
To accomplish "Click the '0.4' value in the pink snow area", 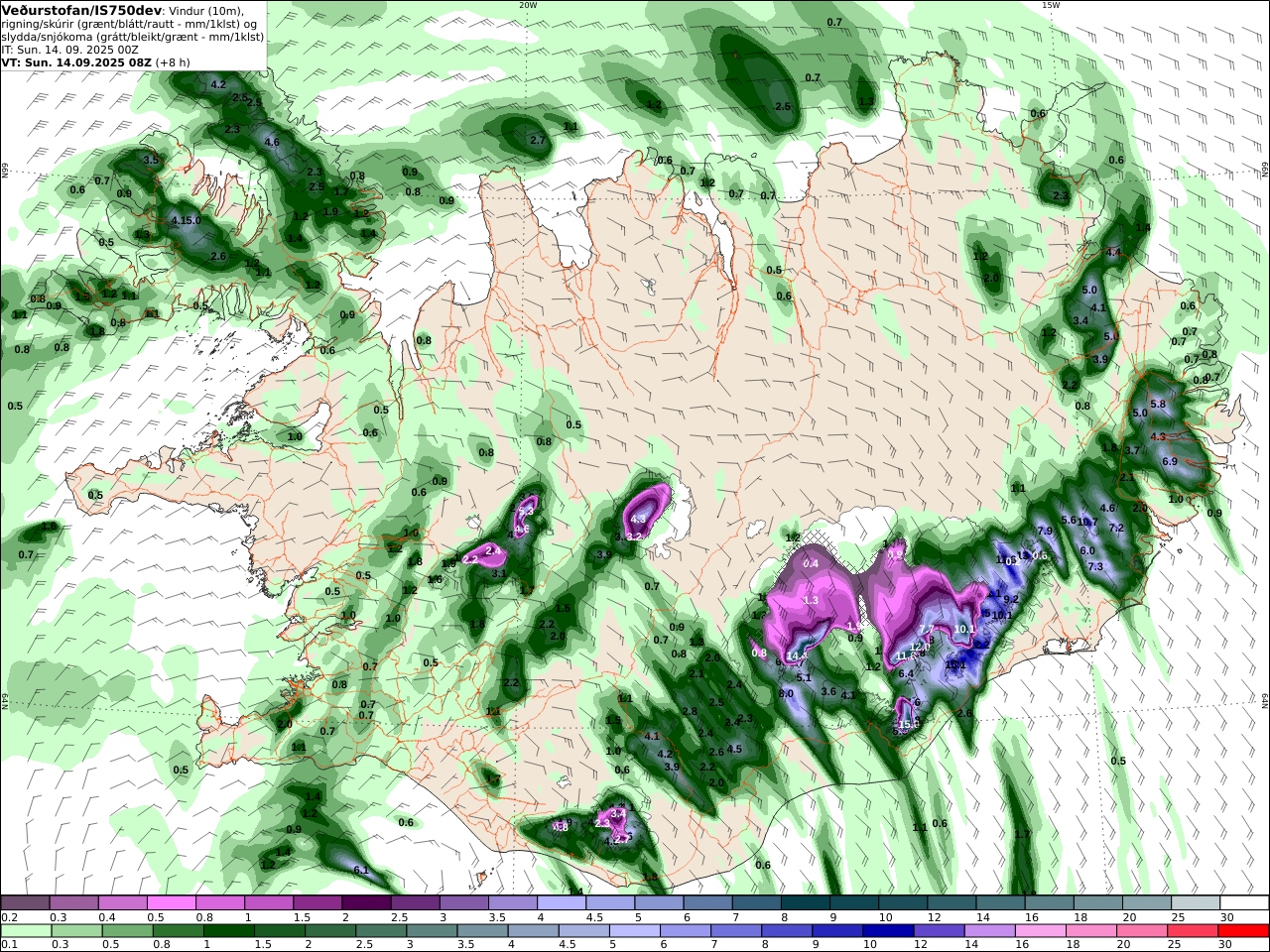I will click(811, 563).
